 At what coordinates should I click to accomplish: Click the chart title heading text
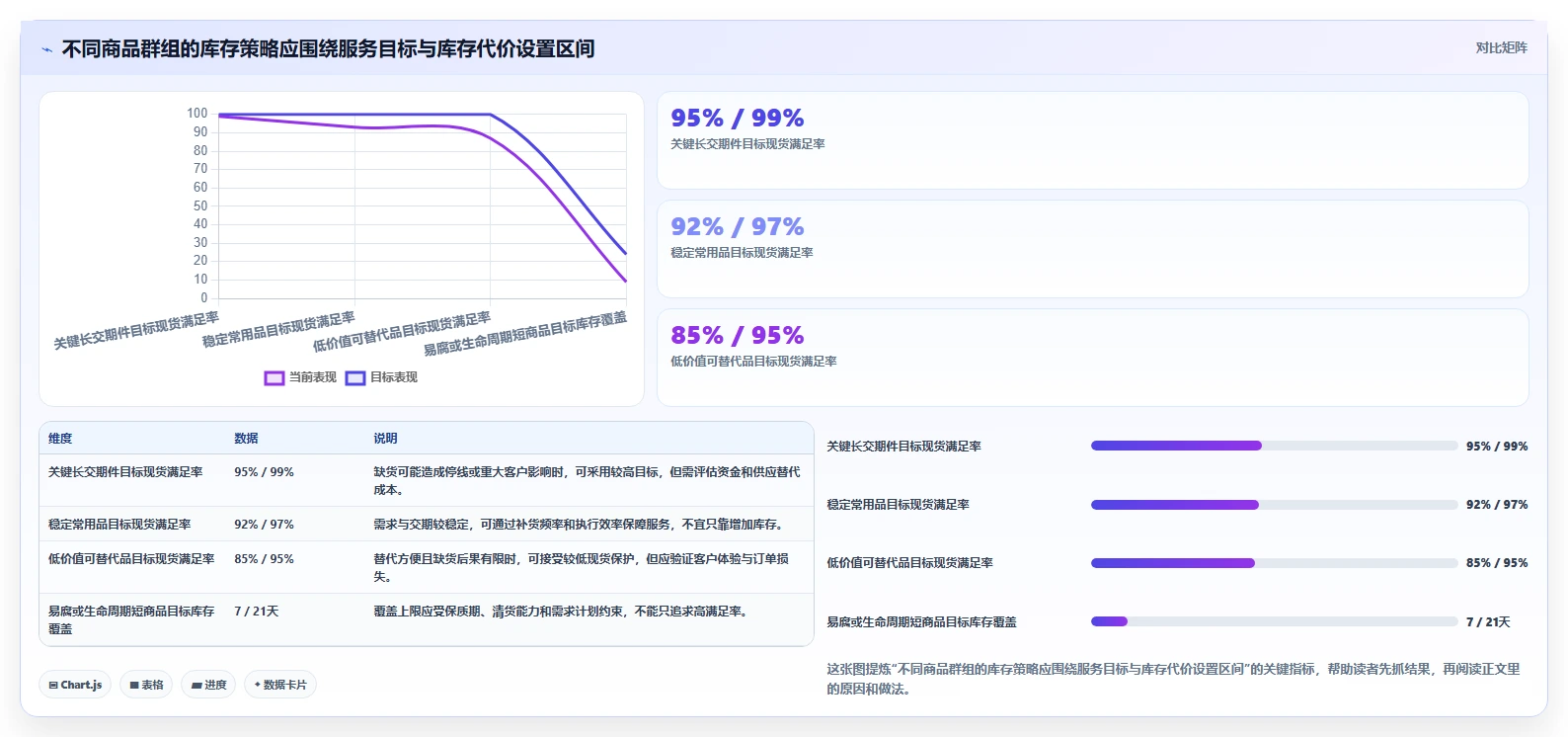[328, 48]
